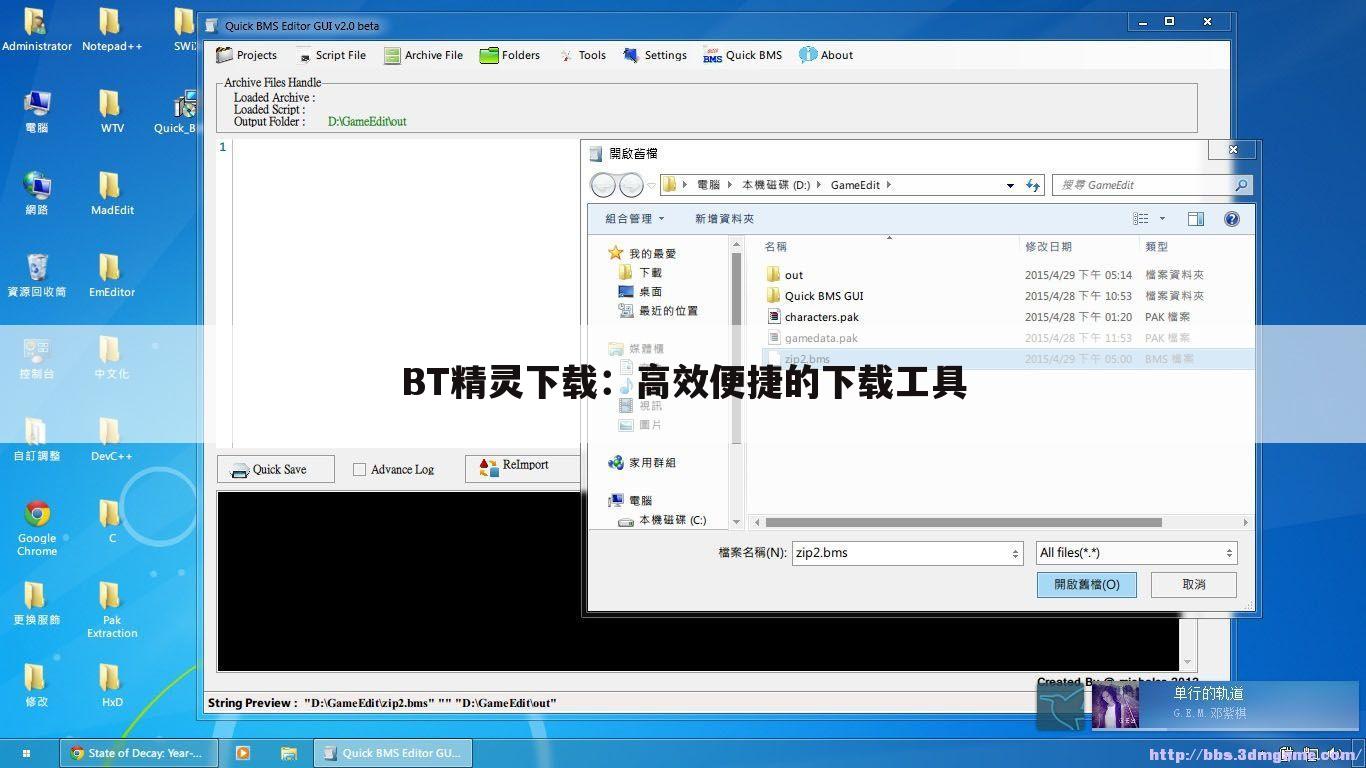
Task: Select the computer (電腦) desktop icon
Action: (37, 111)
